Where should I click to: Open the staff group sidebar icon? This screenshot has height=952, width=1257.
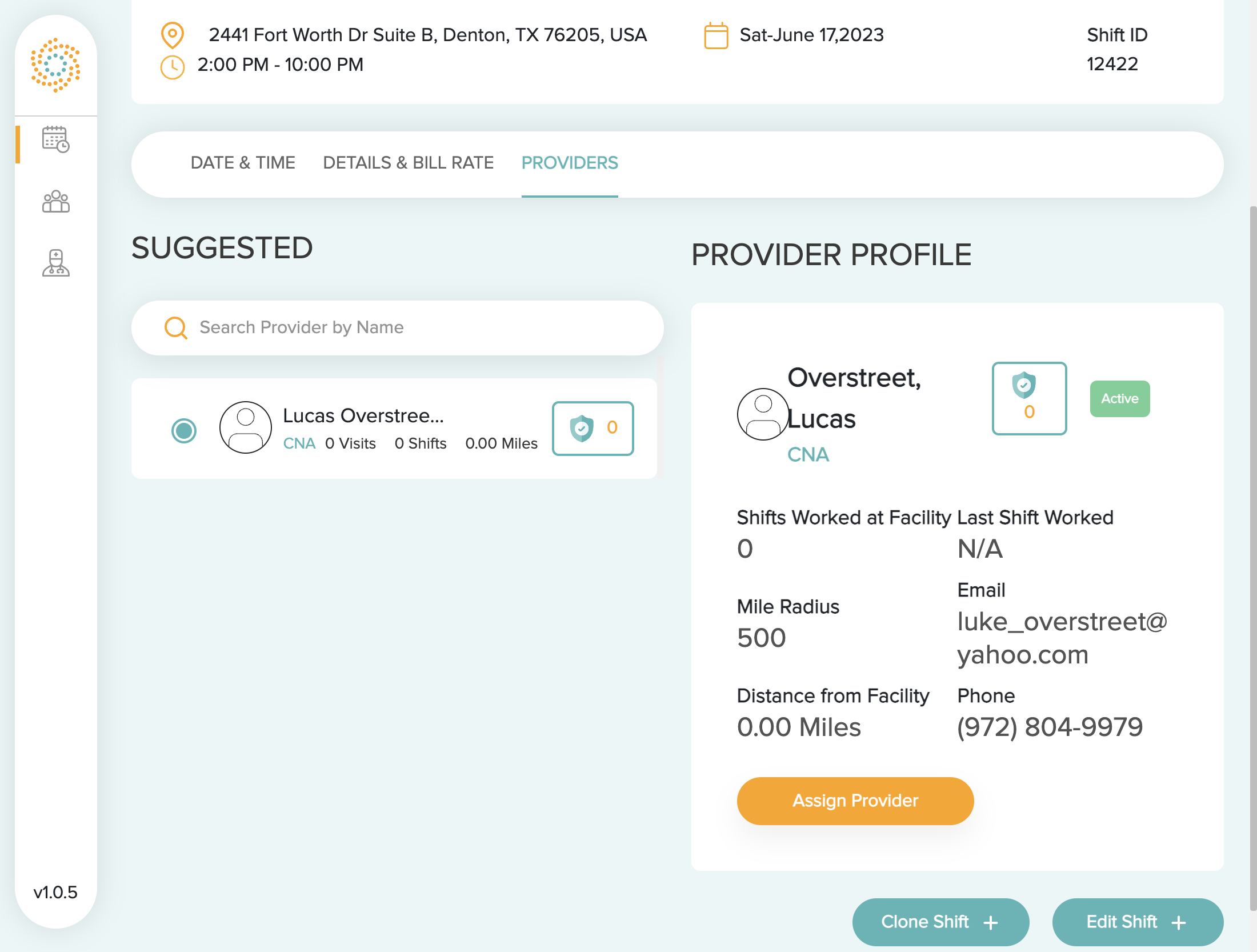55,201
